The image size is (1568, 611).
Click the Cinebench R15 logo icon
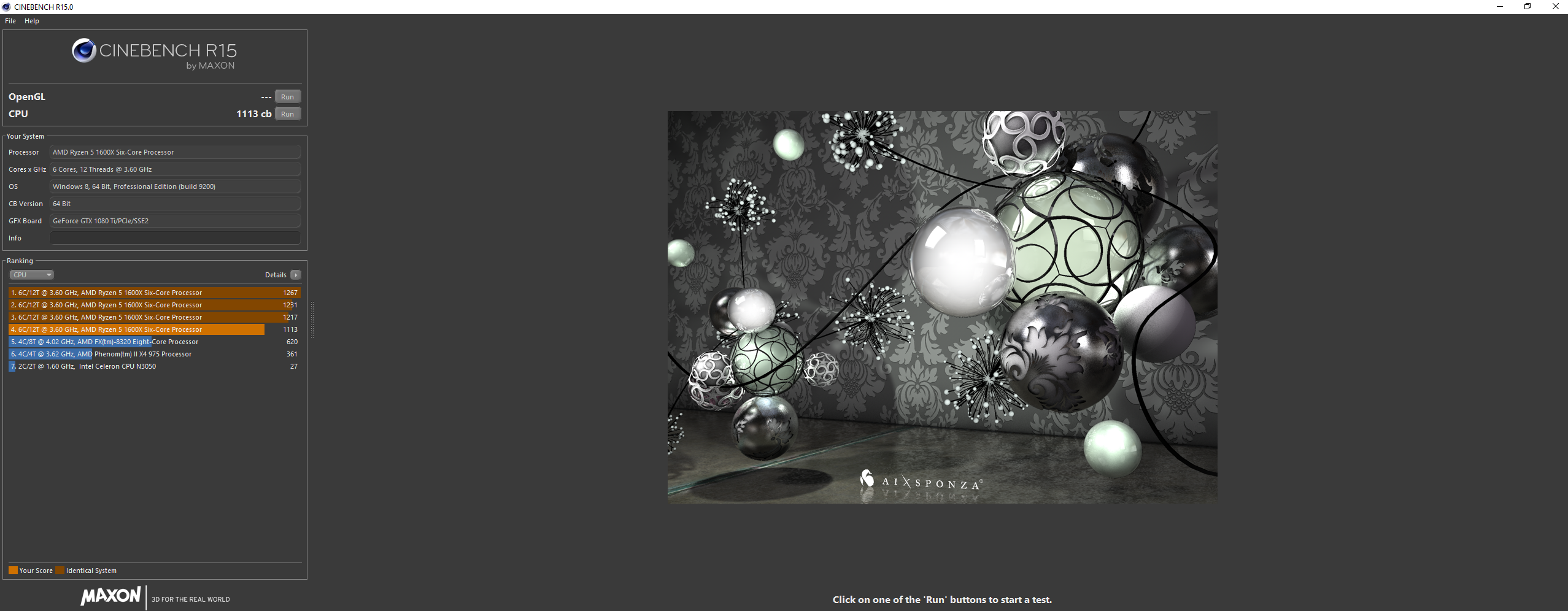[x=83, y=50]
